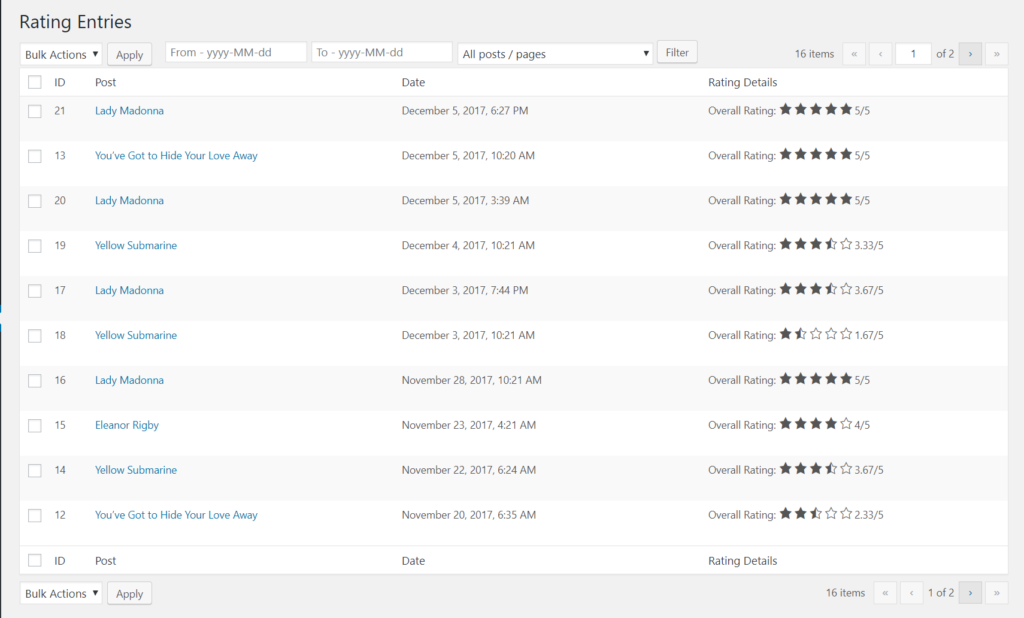The height and width of the screenshot is (618, 1024).
Task: Click the current page number field
Action: pyautogui.click(x=913, y=53)
